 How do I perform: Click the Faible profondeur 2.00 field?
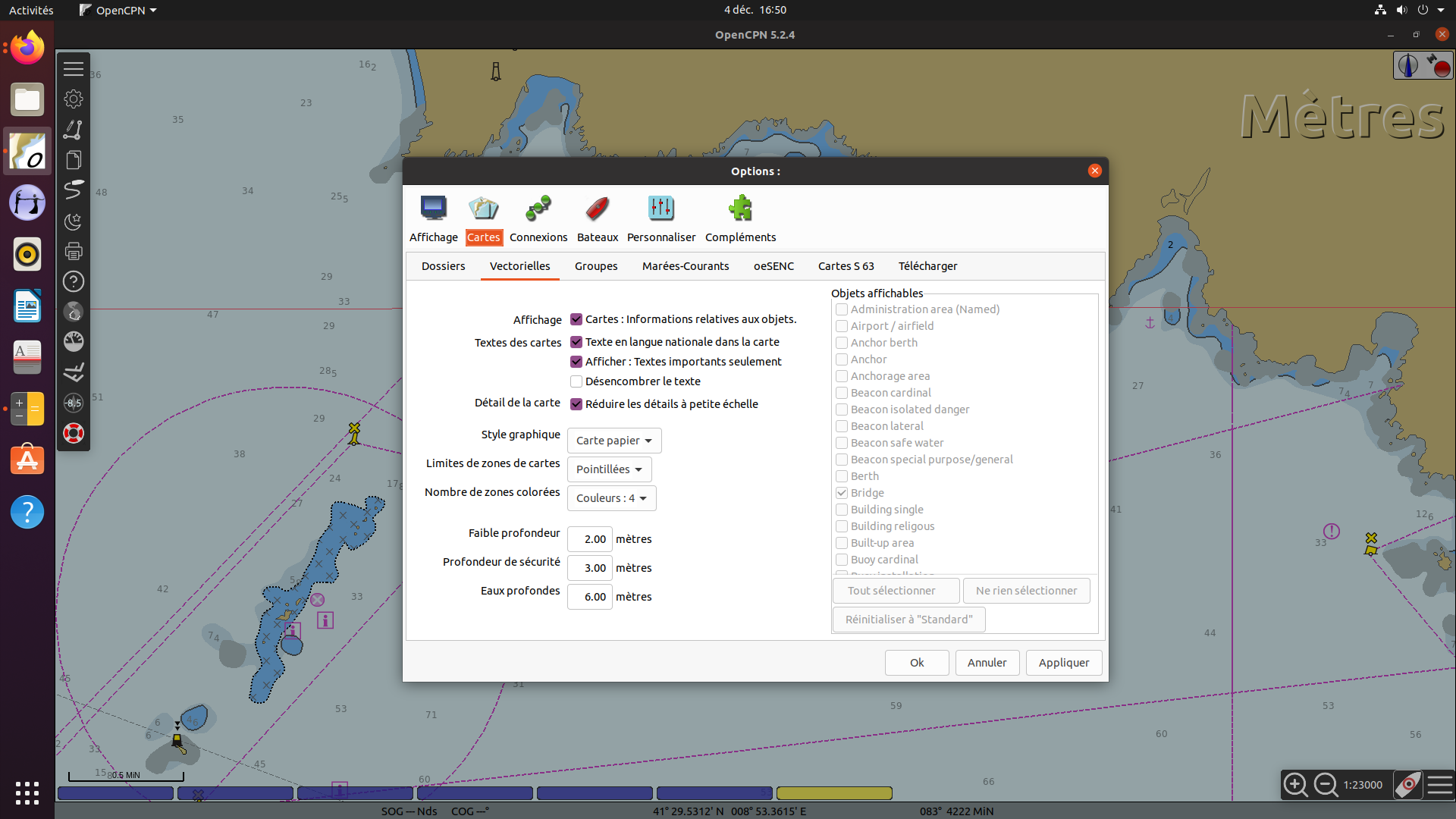[590, 539]
